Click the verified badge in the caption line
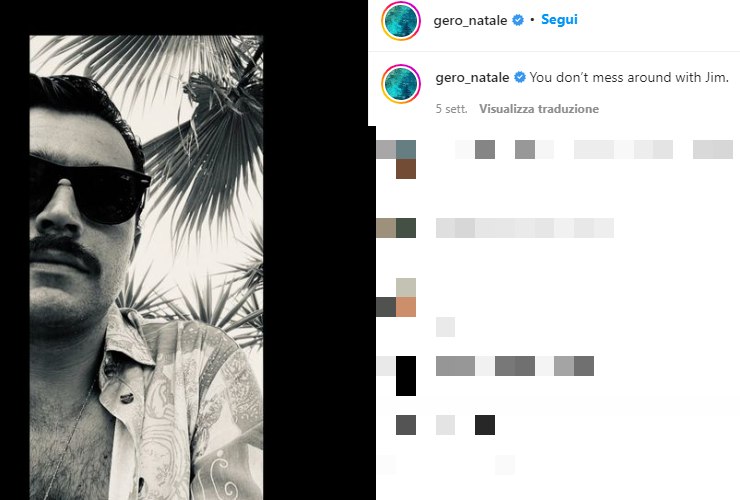 [x=520, y=77]
